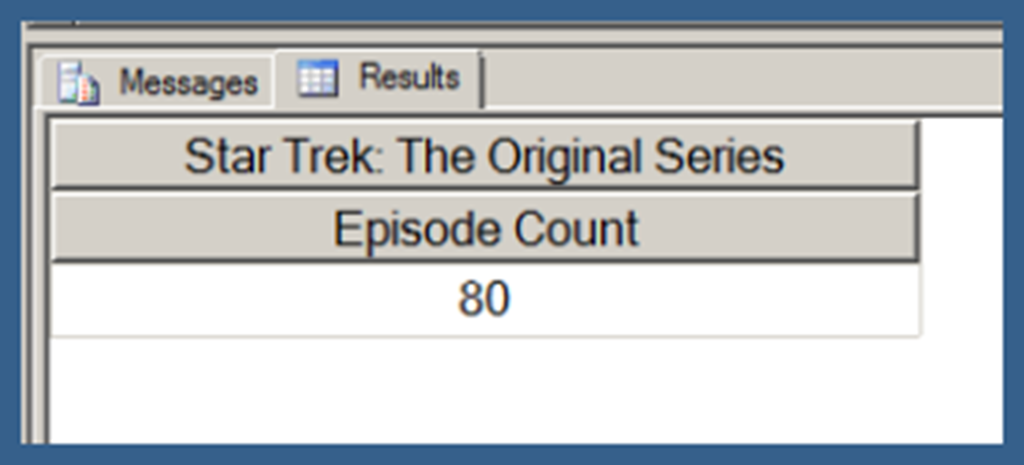Screen dimensions: 1024x465
Task: Click blank white space right of the grid
Action: [x=960, y=250]
